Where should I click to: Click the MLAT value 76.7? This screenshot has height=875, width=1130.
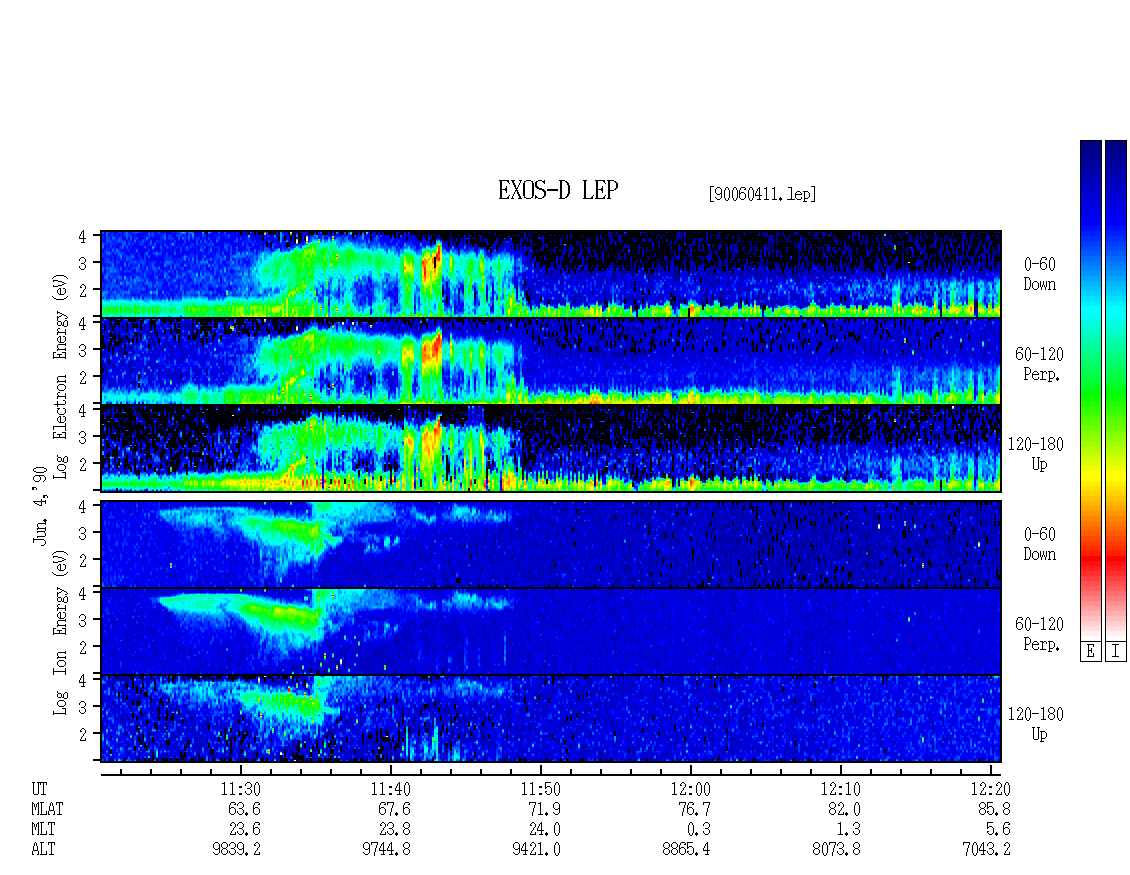(694, 809)
